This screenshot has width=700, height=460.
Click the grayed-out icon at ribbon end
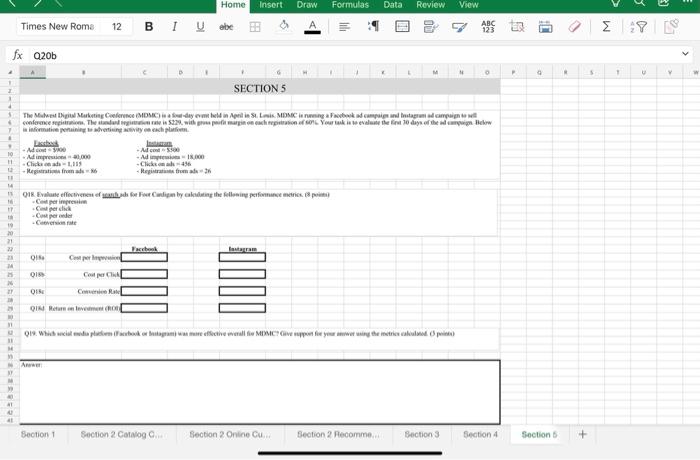[671, 26]
